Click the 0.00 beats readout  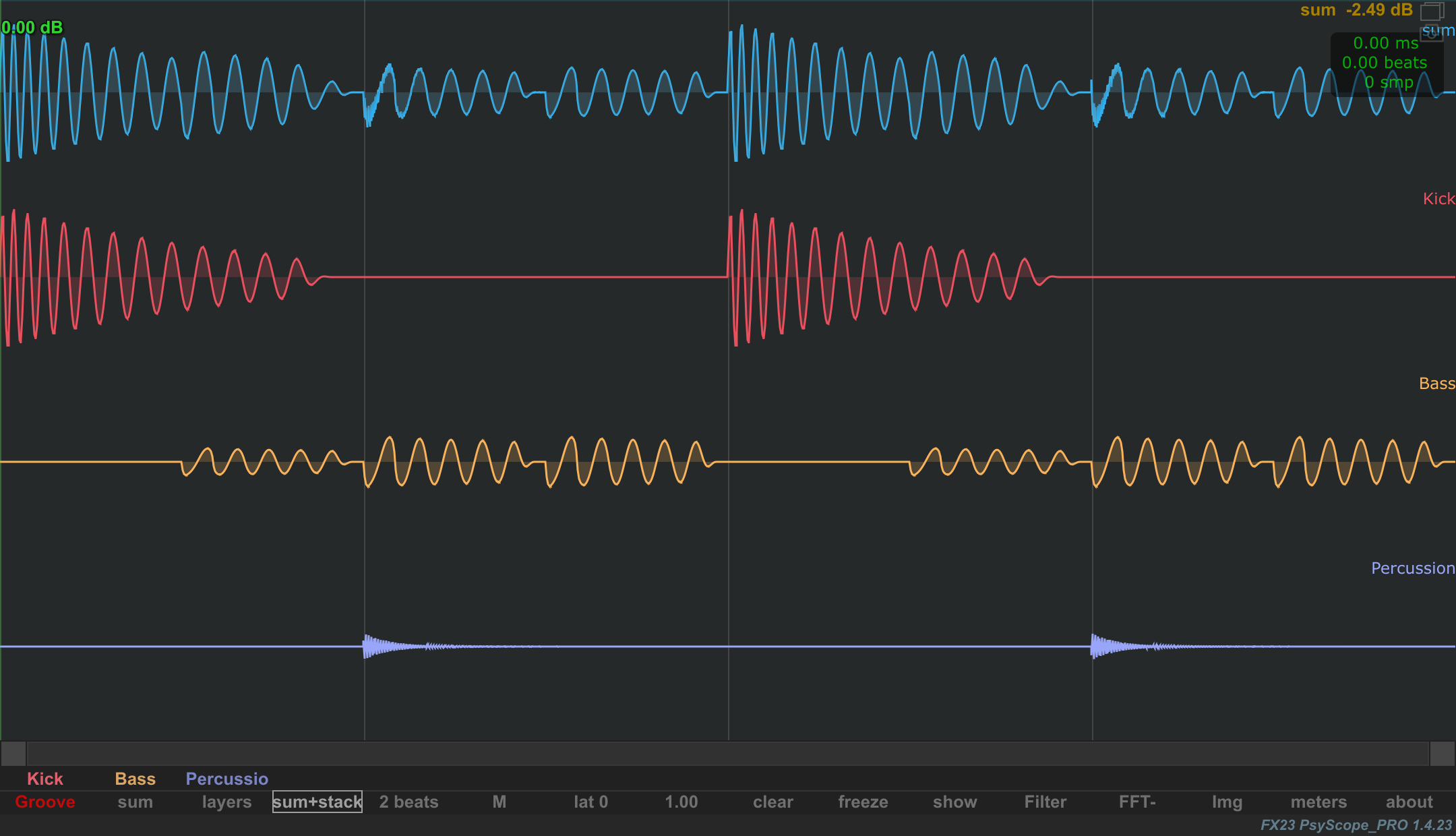pyautogui.click(x=1385, y=63)
